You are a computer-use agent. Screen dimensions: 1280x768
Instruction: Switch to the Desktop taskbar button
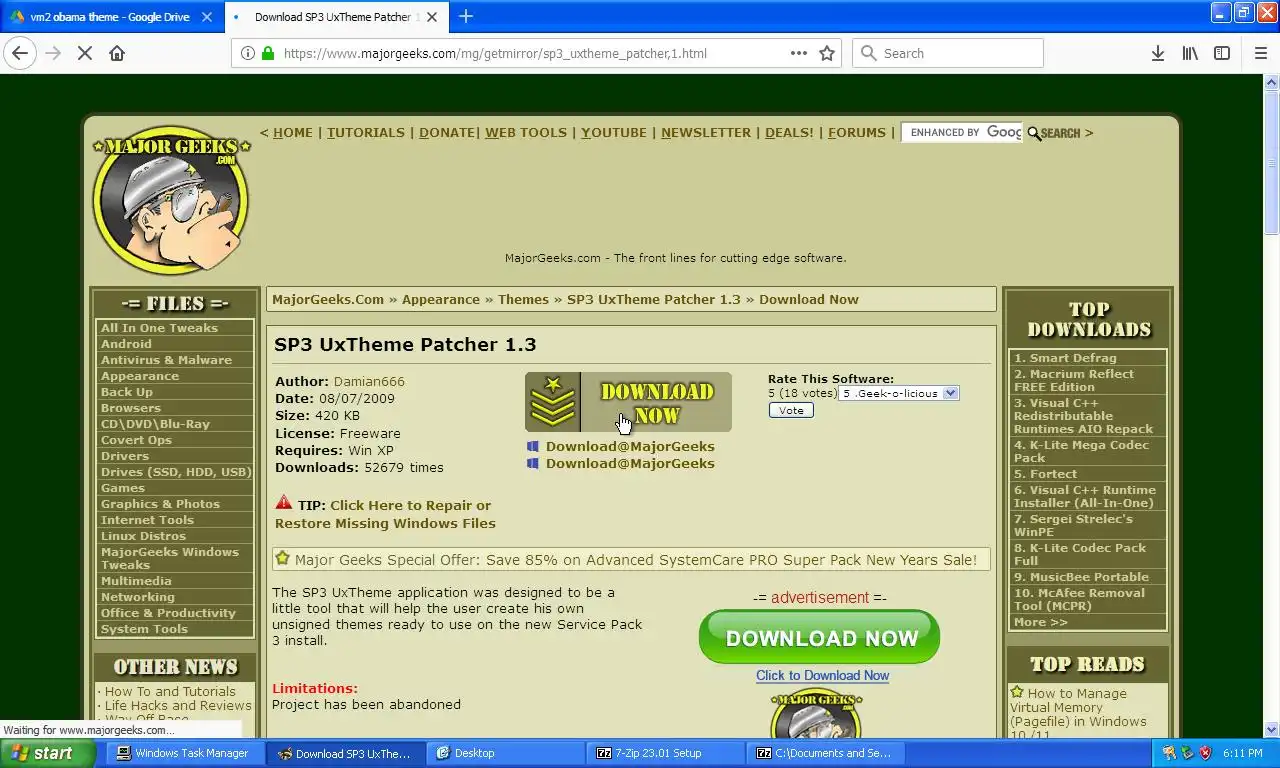coord(504,753)
